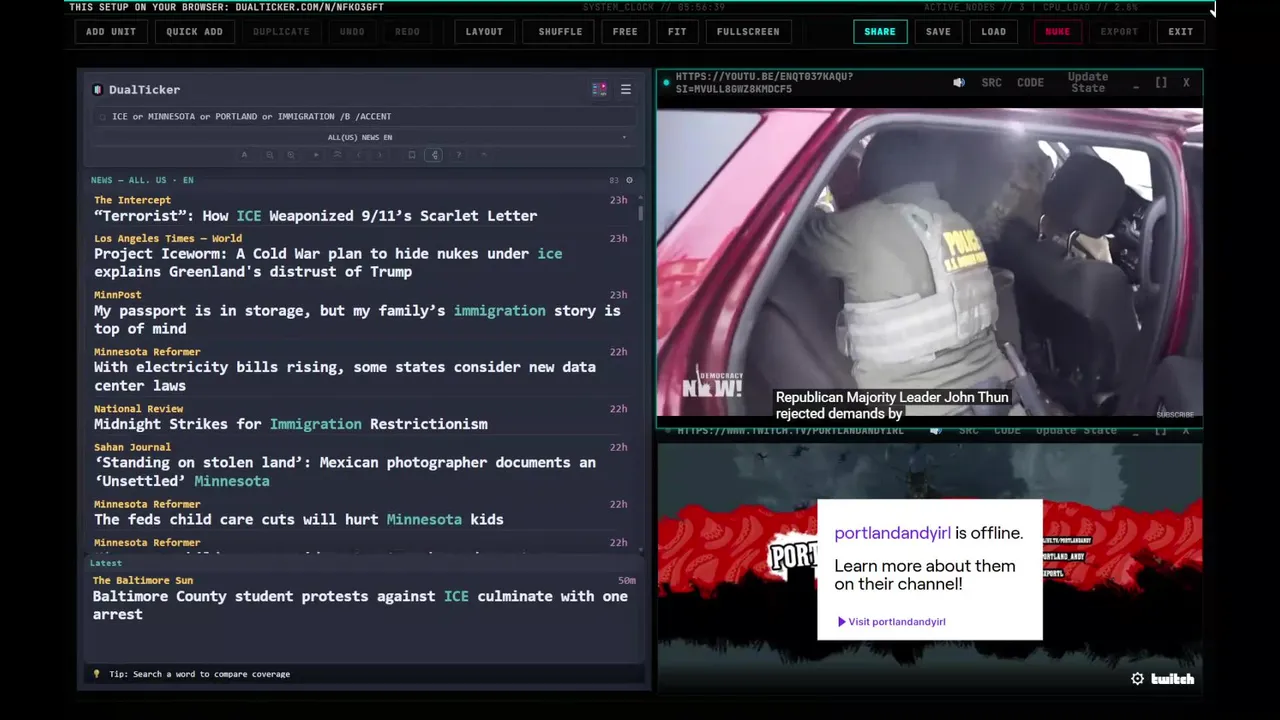Mute the Twitch unit speaker icon
The height and width of the screenshot is (720, 1280).
[936, 430]
